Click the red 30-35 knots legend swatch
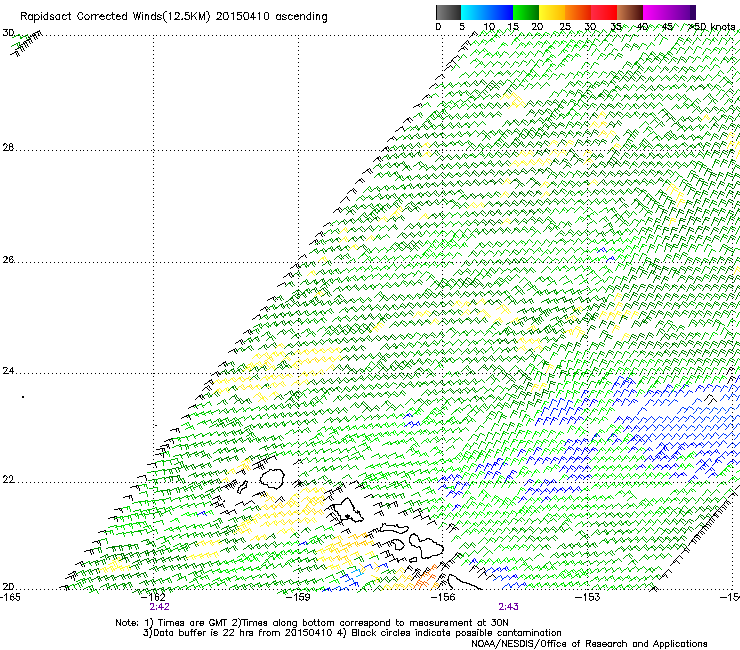 coord(604,12)
